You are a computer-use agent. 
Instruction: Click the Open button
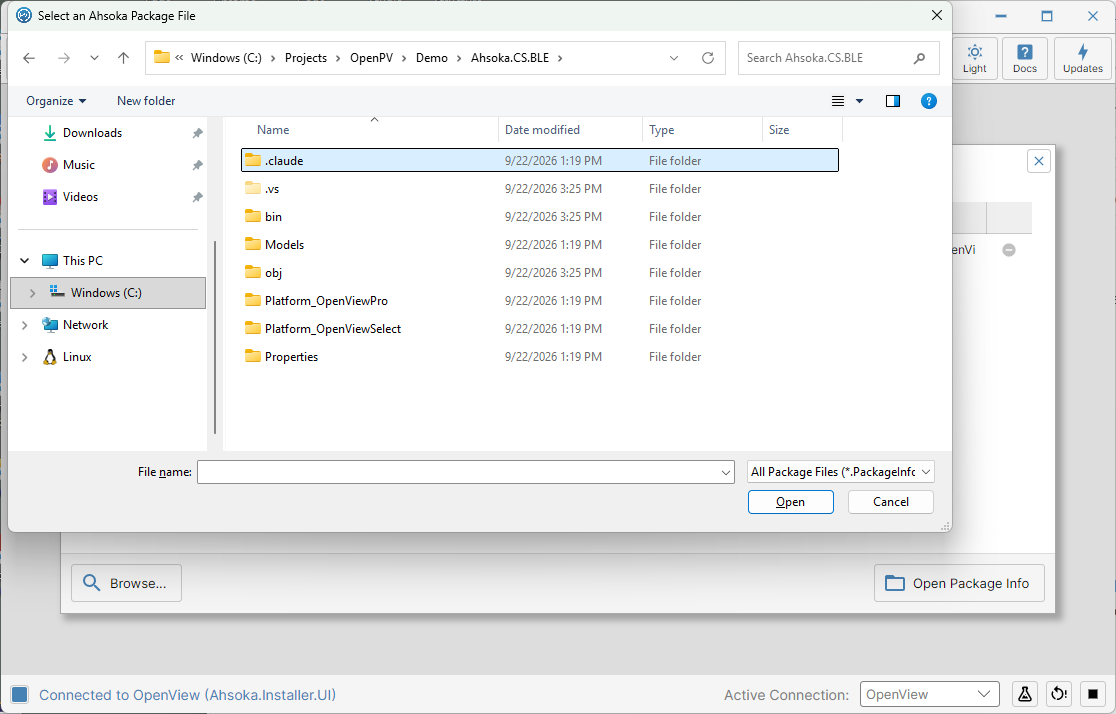pyautogui.click(x=790, y=502)
